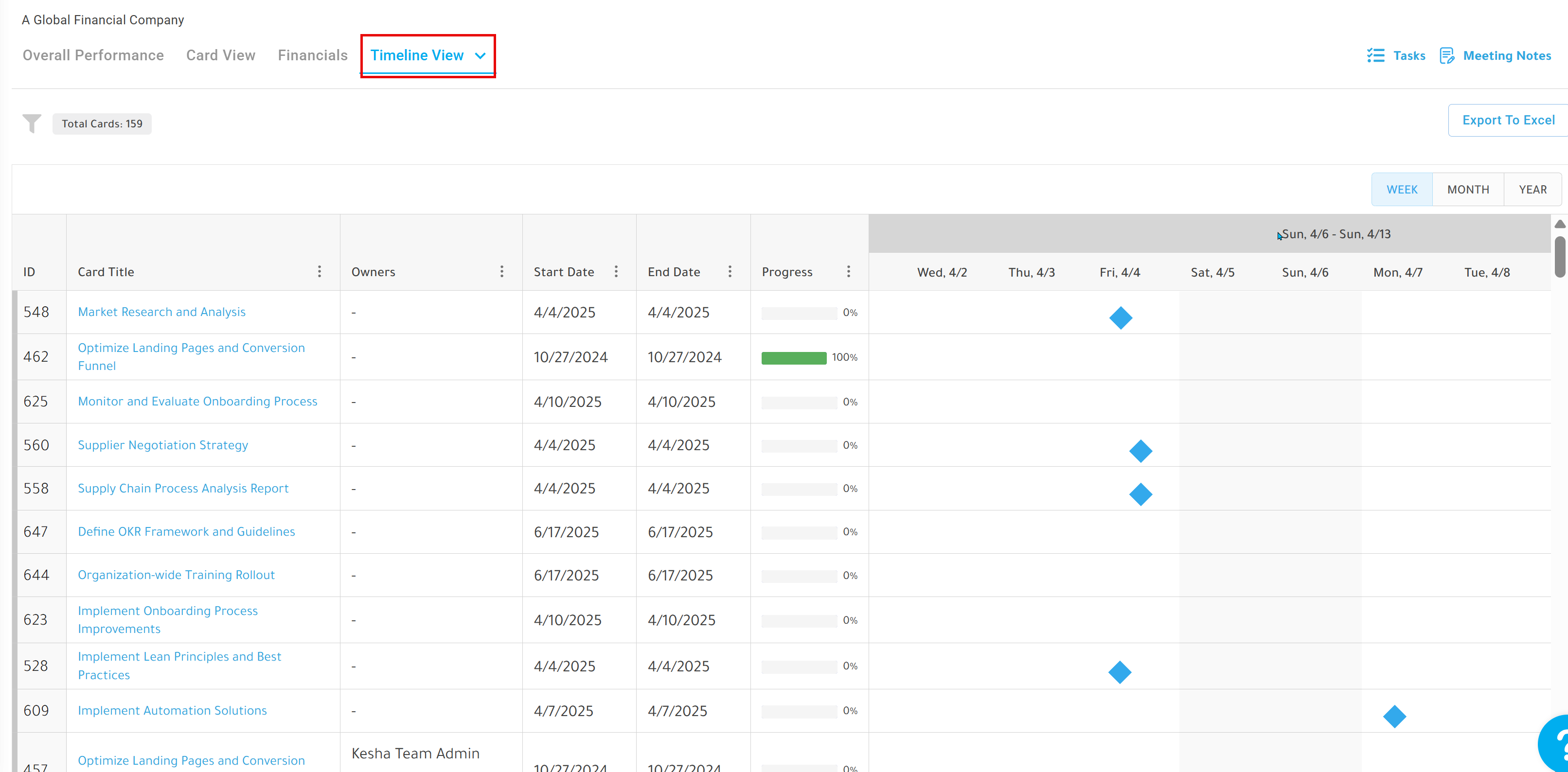Click milestone diamond for Supply Chain Process Analysis Report
The width and height of the screenshot is (1568, 772).
[1140, 494]
